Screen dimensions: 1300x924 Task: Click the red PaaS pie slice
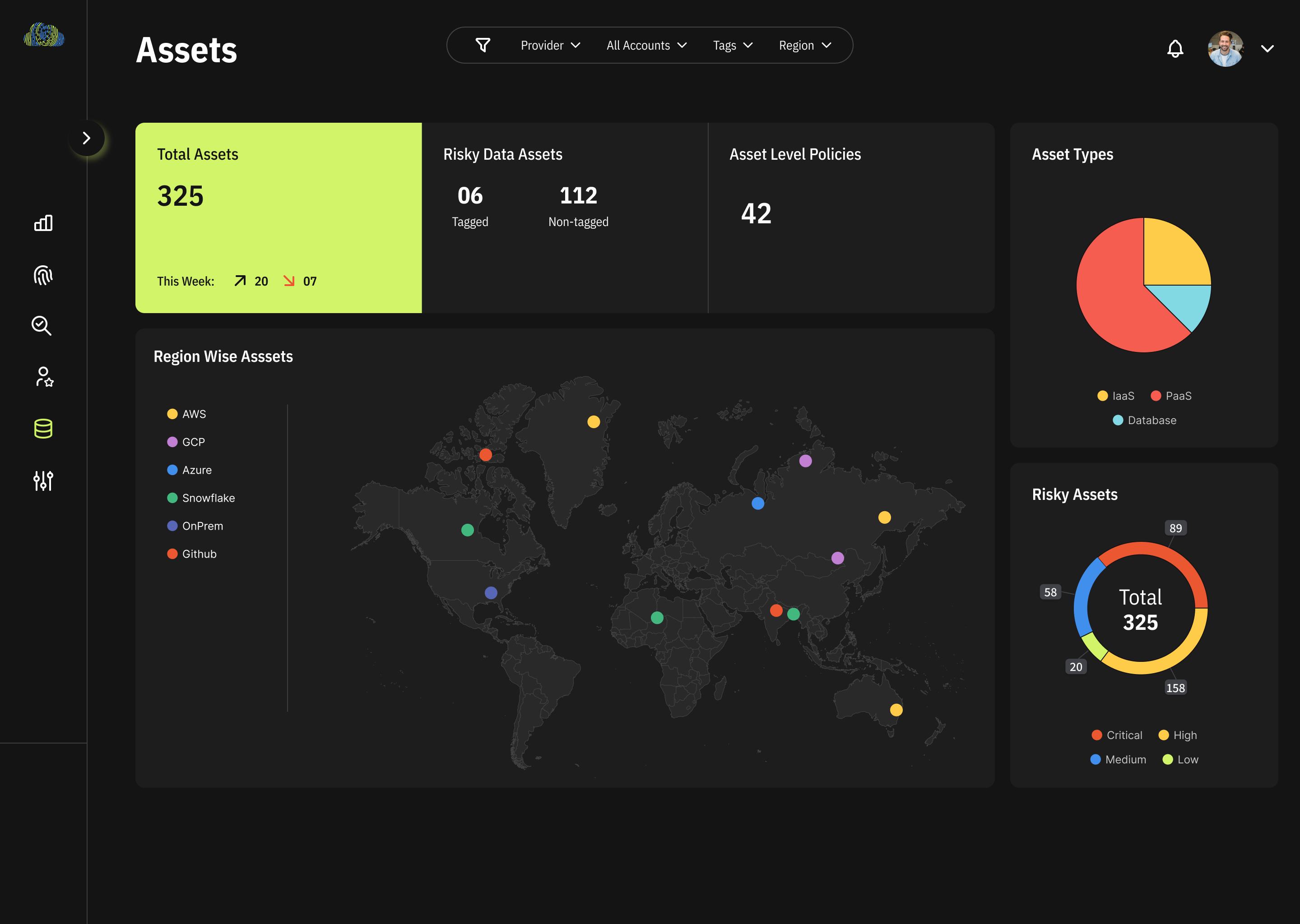(x=1110, y=296)
